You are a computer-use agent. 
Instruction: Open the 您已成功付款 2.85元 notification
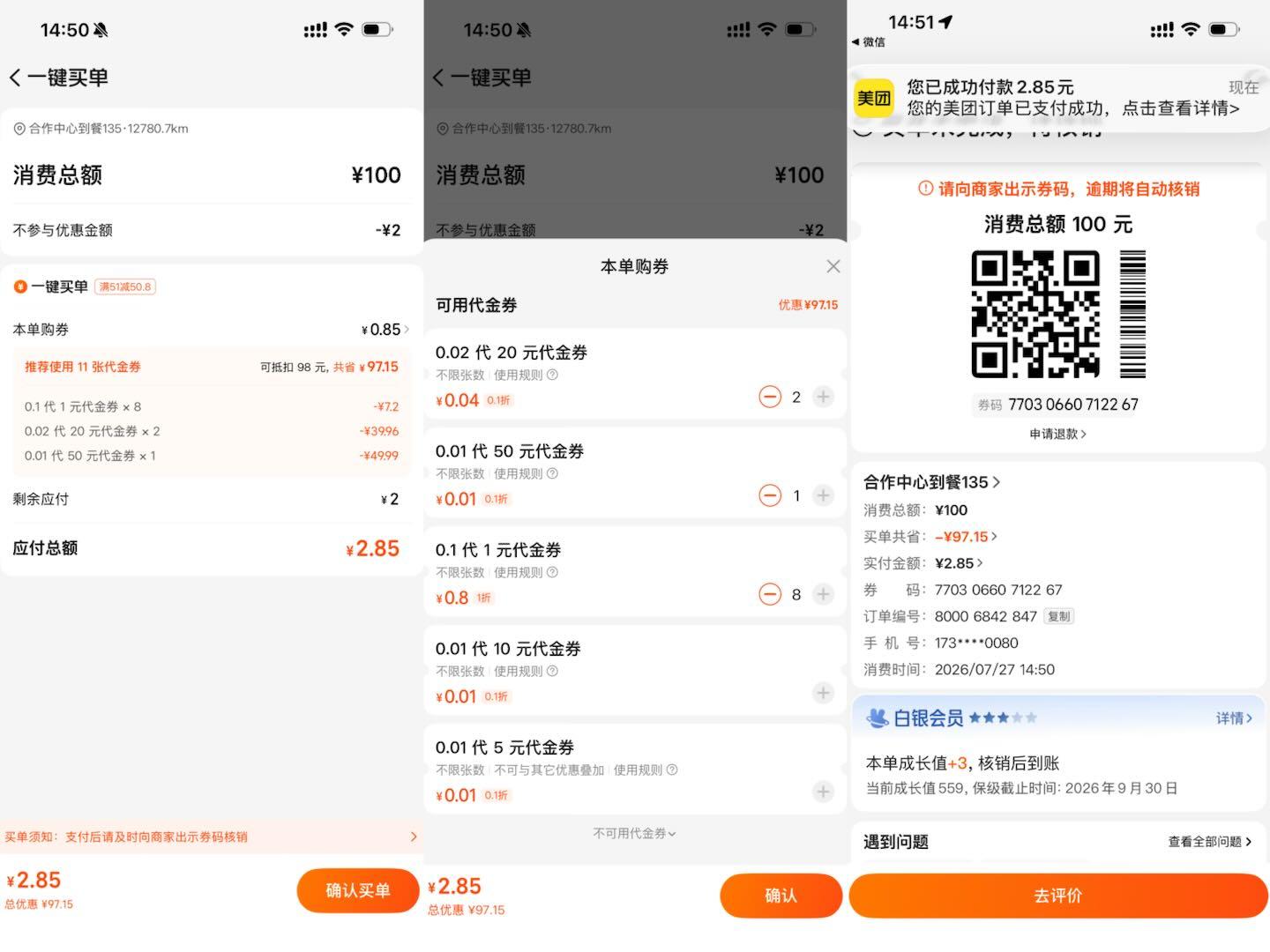click(x=1058, y=98)
